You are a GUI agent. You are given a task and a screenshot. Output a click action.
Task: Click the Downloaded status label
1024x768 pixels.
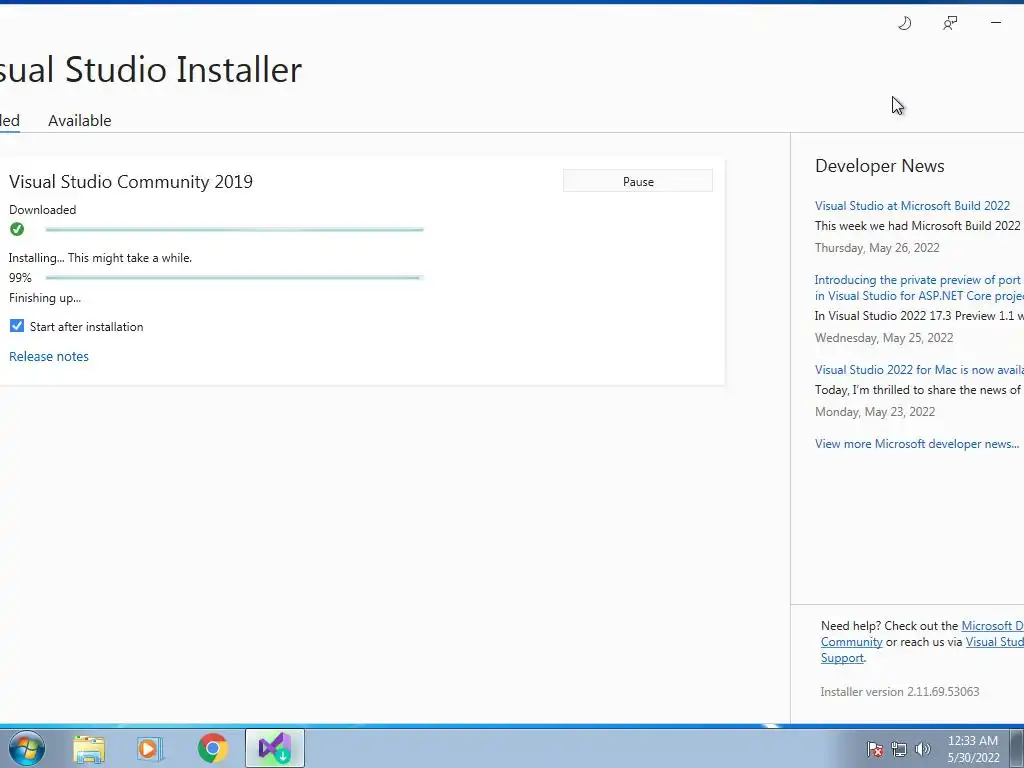pyautogui.click(x=42, y=210)
